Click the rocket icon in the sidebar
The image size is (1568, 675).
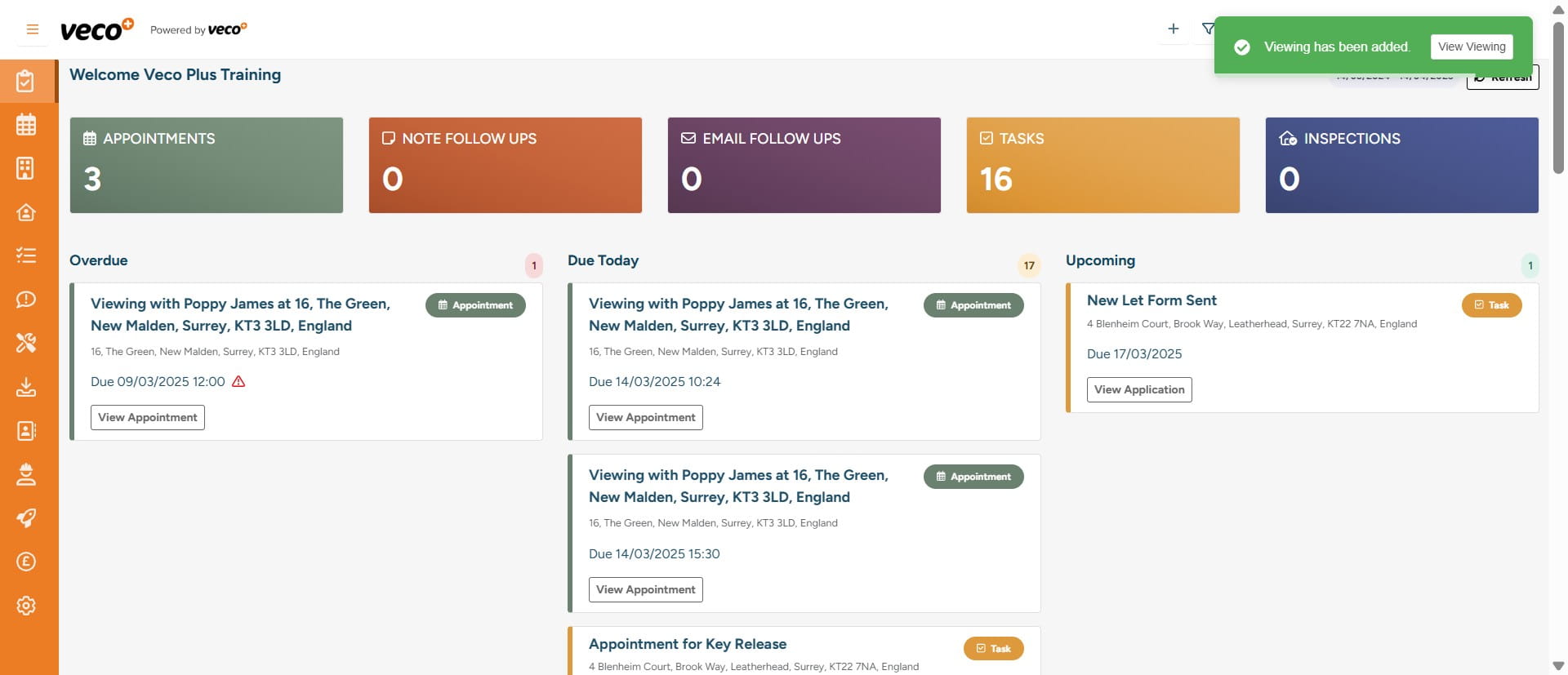(x=26, y=517)
